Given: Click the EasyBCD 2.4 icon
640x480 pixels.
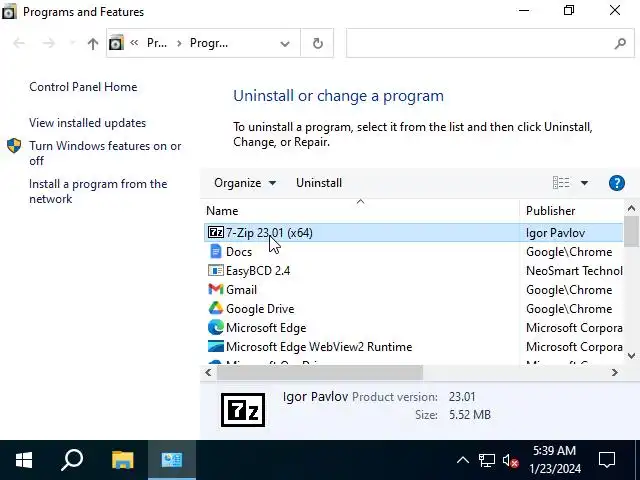Looking at the screenshot, I should [x=216, y=270].
